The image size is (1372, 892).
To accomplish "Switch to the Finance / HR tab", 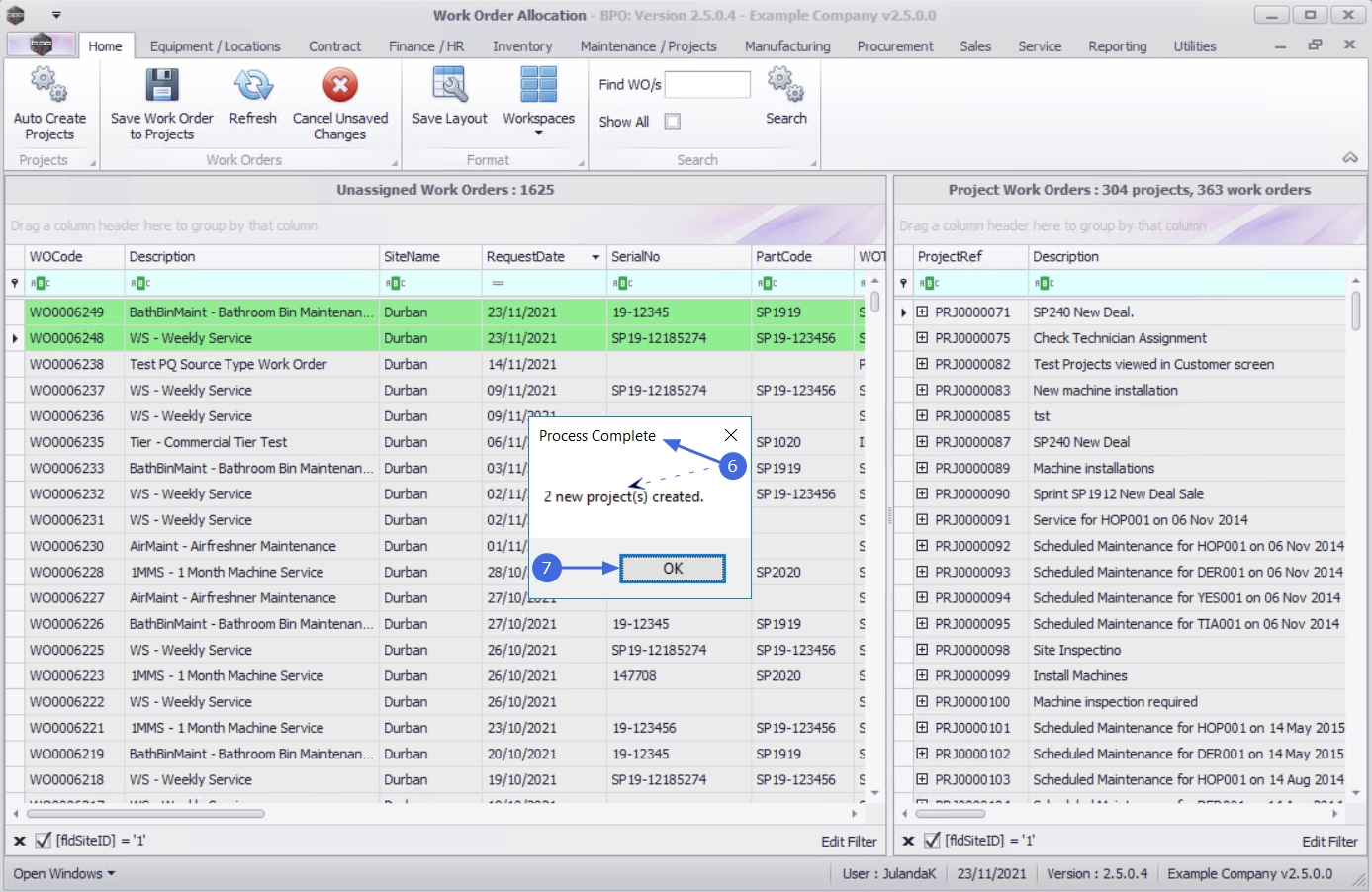I will click(426, 46).
